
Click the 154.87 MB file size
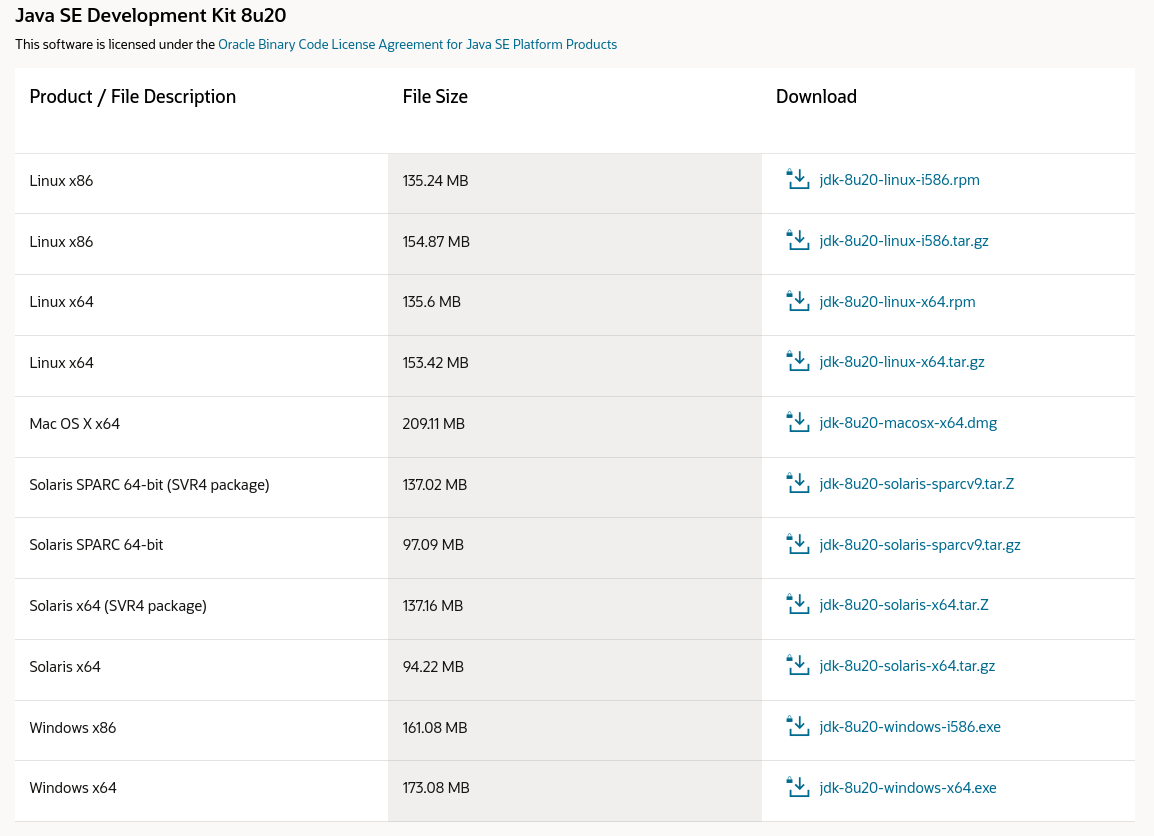(436, 242)
